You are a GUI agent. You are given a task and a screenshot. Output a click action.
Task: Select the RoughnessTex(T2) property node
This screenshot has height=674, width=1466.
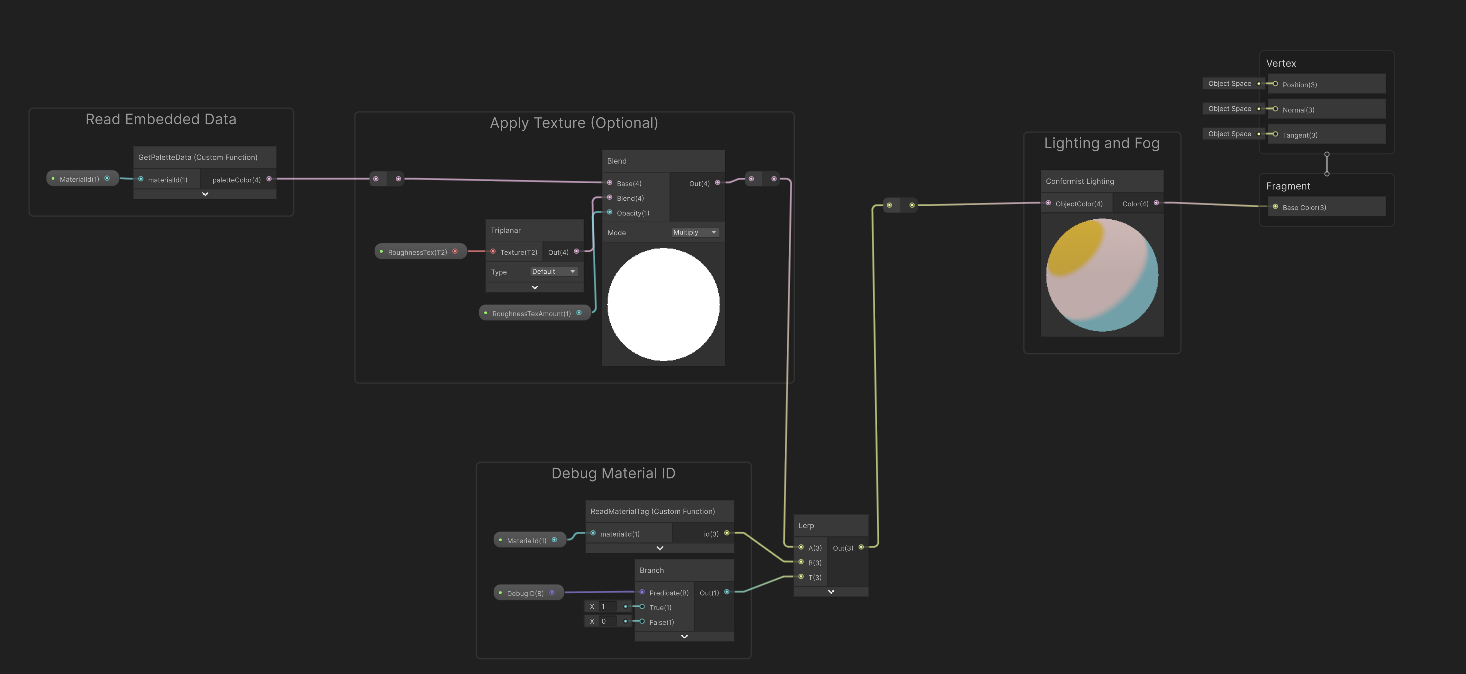click(x=420, y=251)
